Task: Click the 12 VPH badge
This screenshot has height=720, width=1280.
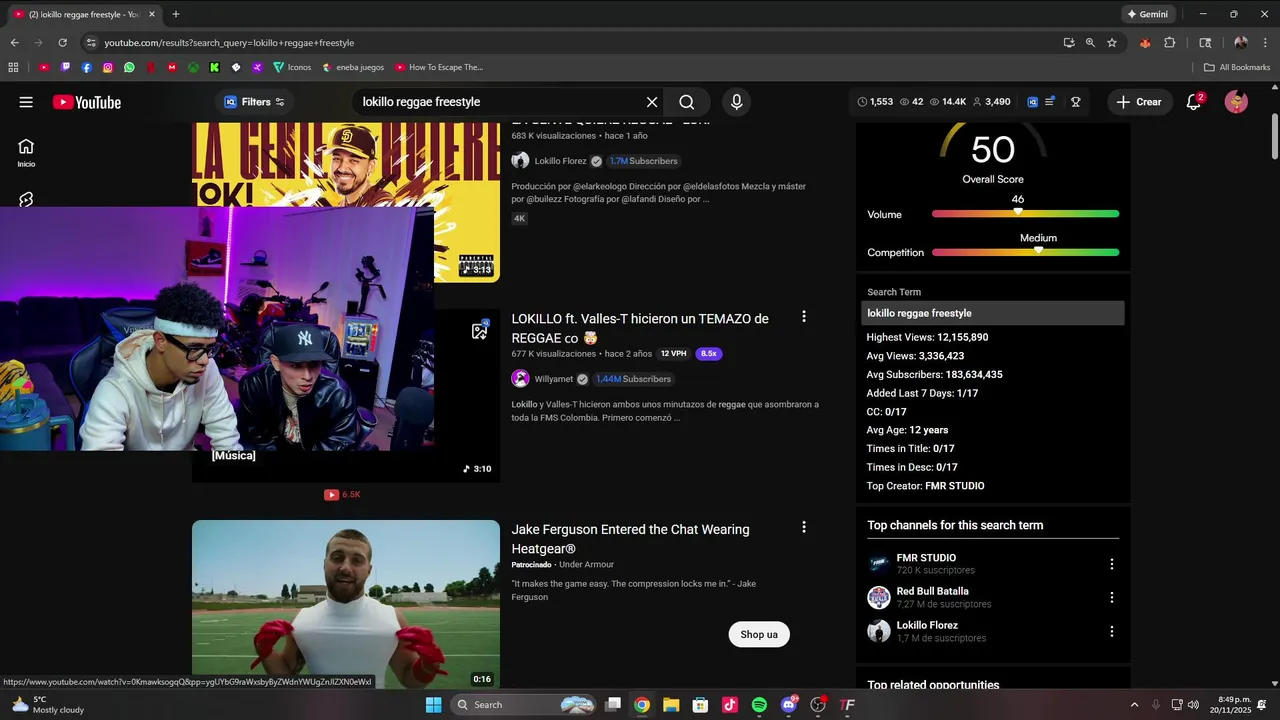Action: pyautogui.click(x=673, y=354)
